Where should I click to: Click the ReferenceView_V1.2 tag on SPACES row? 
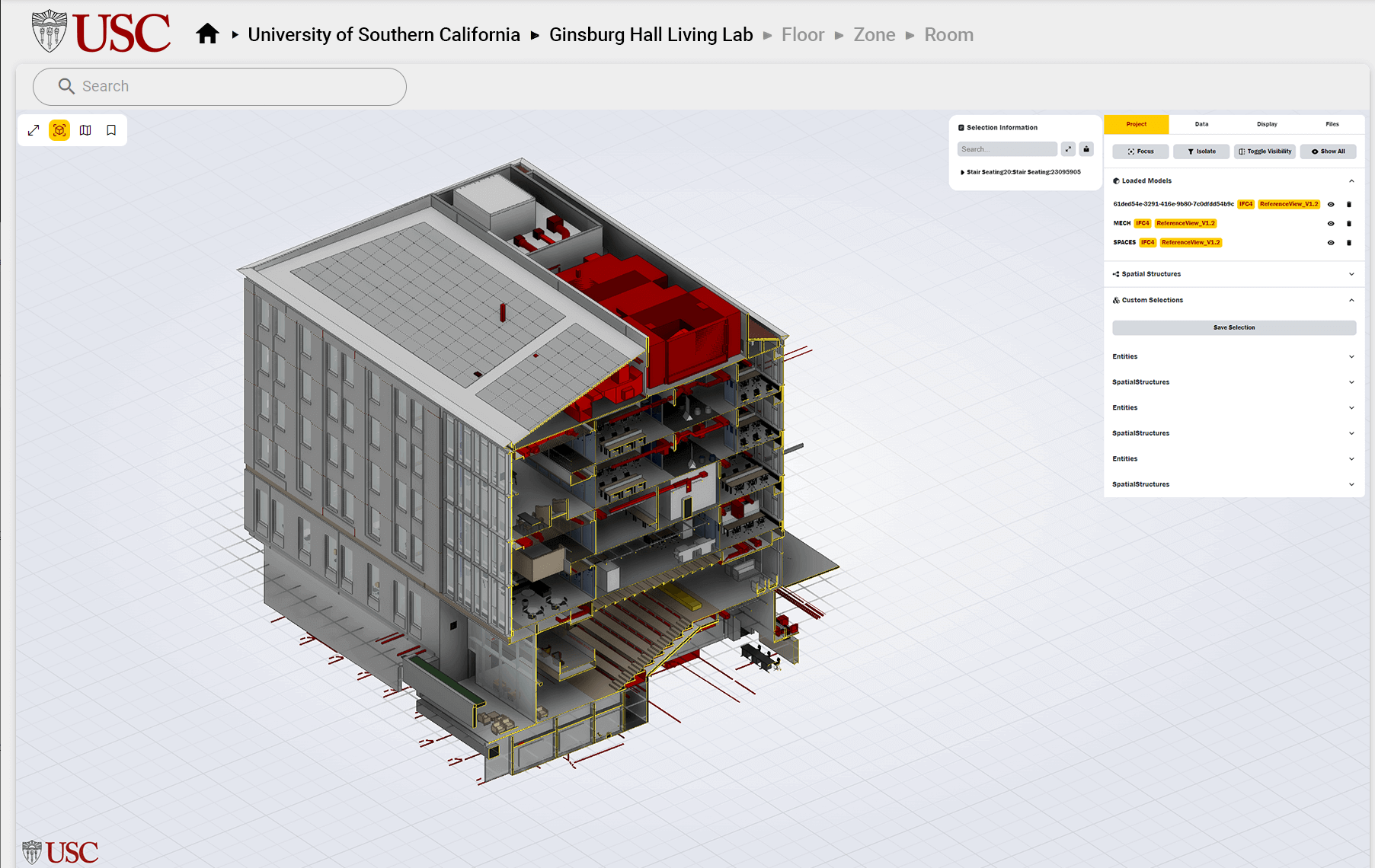1191,242
